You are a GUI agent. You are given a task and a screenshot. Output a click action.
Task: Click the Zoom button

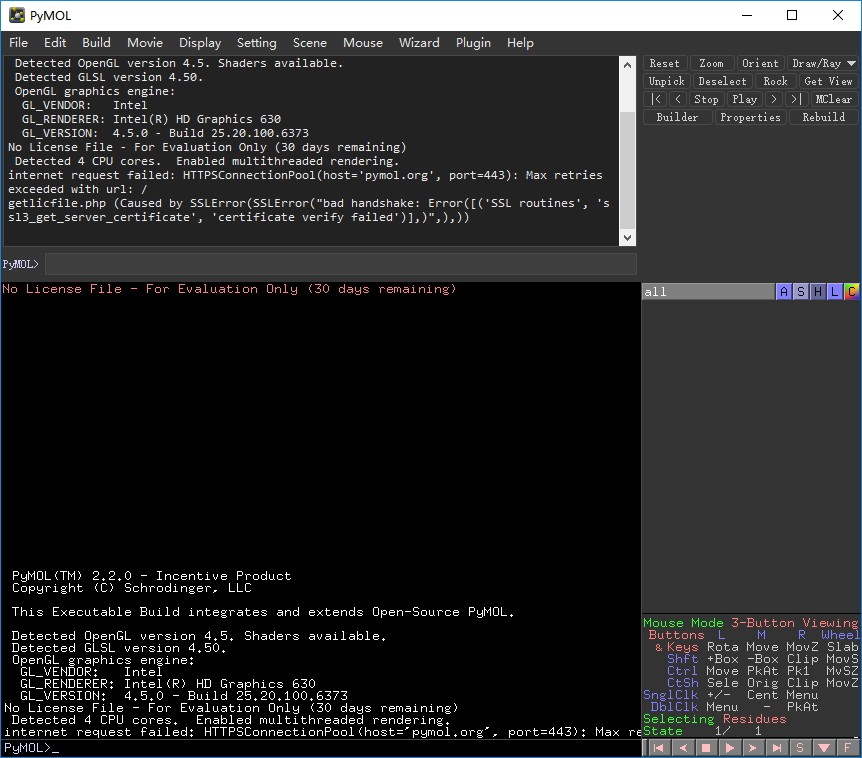(x=711, y=63)
